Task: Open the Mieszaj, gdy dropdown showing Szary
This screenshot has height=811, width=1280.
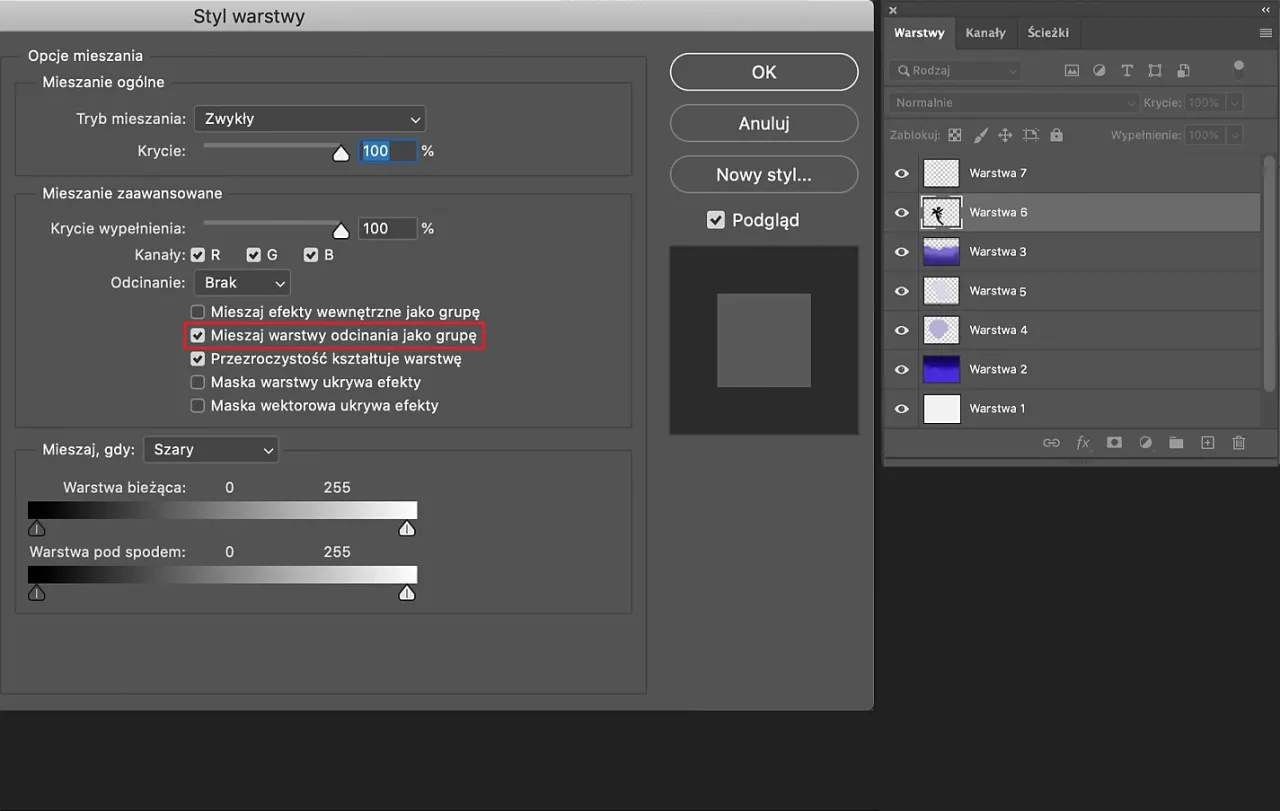Action: [x=210, y=449]
